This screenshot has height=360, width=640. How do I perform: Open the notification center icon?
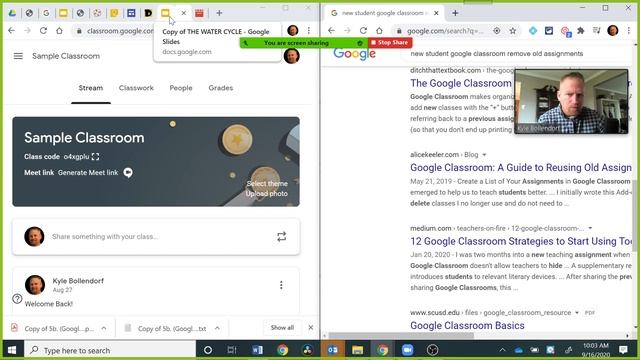pyautogui.click(x=623, y=350)
